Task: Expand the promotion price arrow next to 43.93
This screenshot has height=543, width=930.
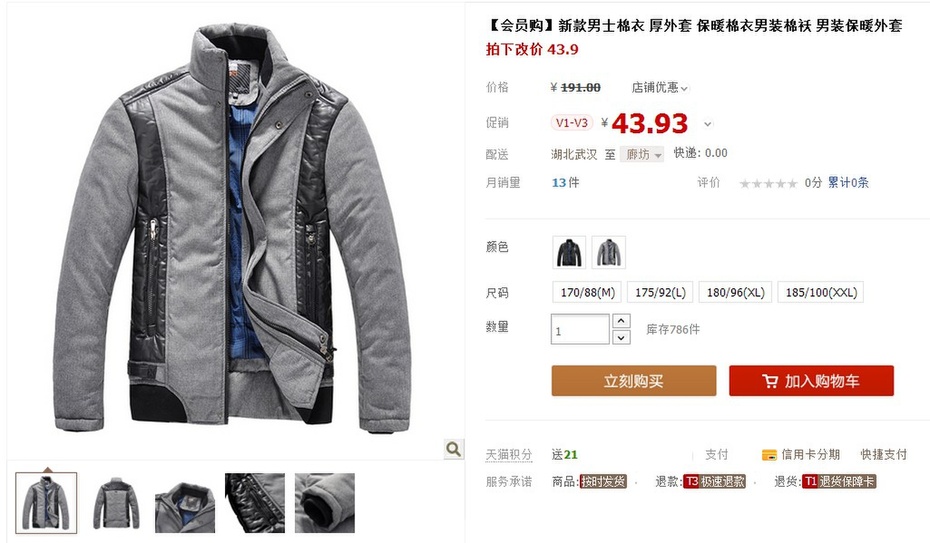Action: tap(708, 124)
